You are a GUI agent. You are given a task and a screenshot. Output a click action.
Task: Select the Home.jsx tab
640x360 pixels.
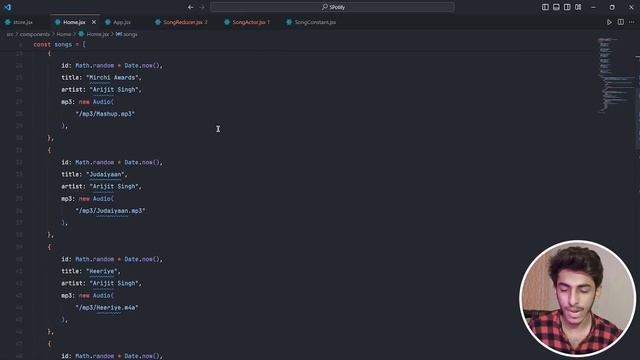[74, 22]
